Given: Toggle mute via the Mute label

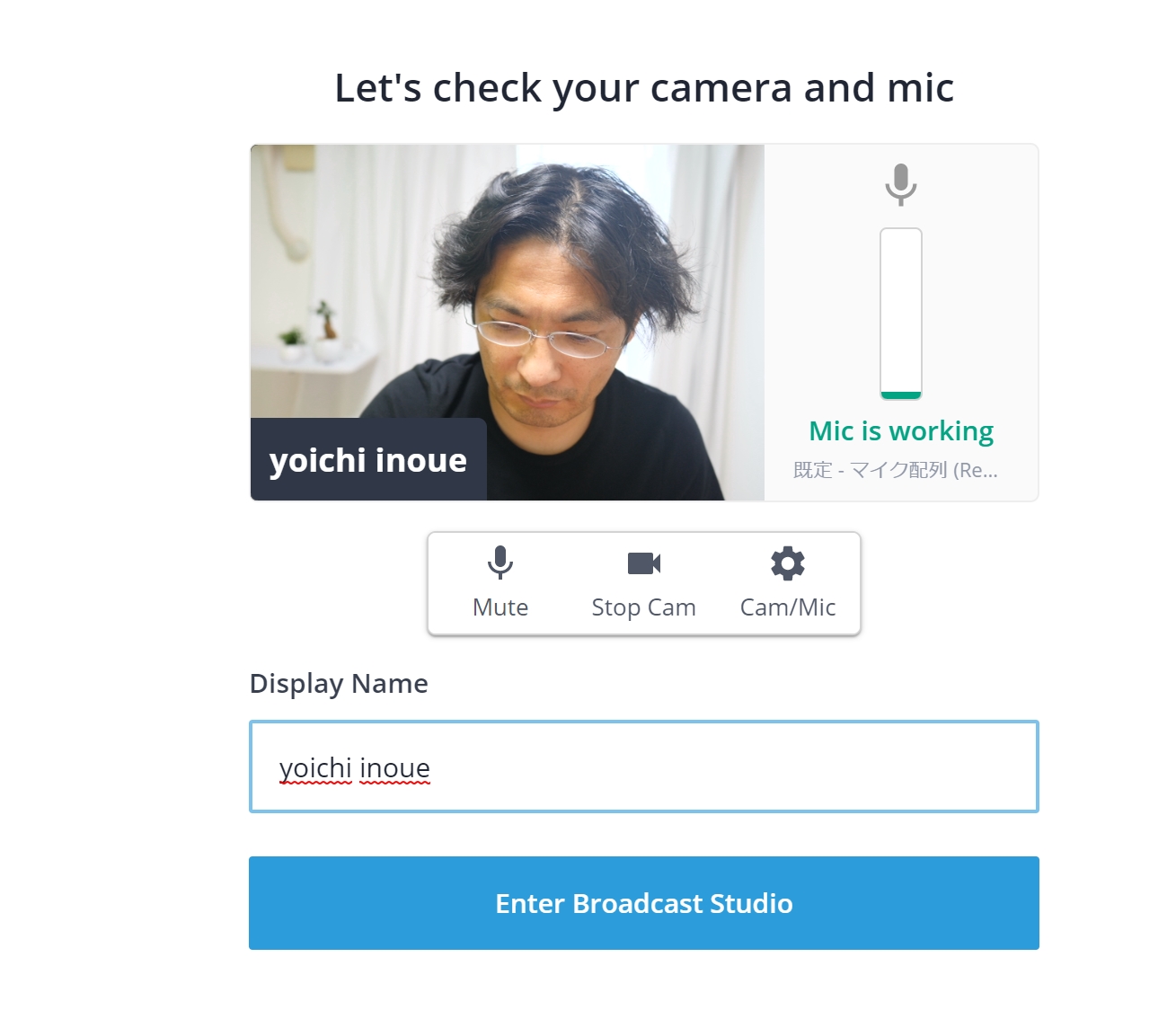Looking at the screenshot, I should [500, 608].
